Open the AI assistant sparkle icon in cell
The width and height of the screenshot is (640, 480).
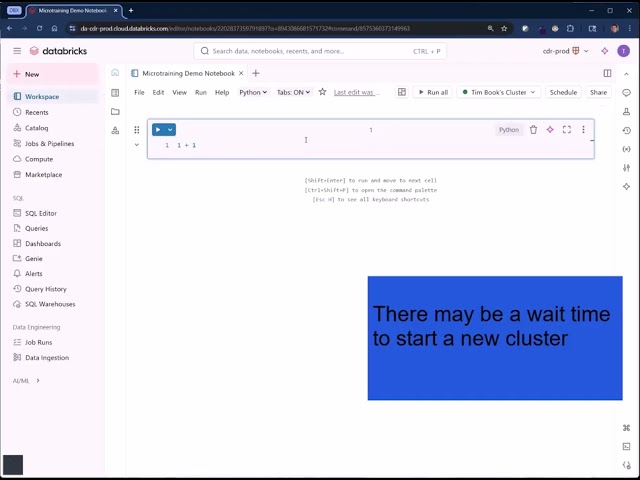pyautogui.click(x=550, y=130)
